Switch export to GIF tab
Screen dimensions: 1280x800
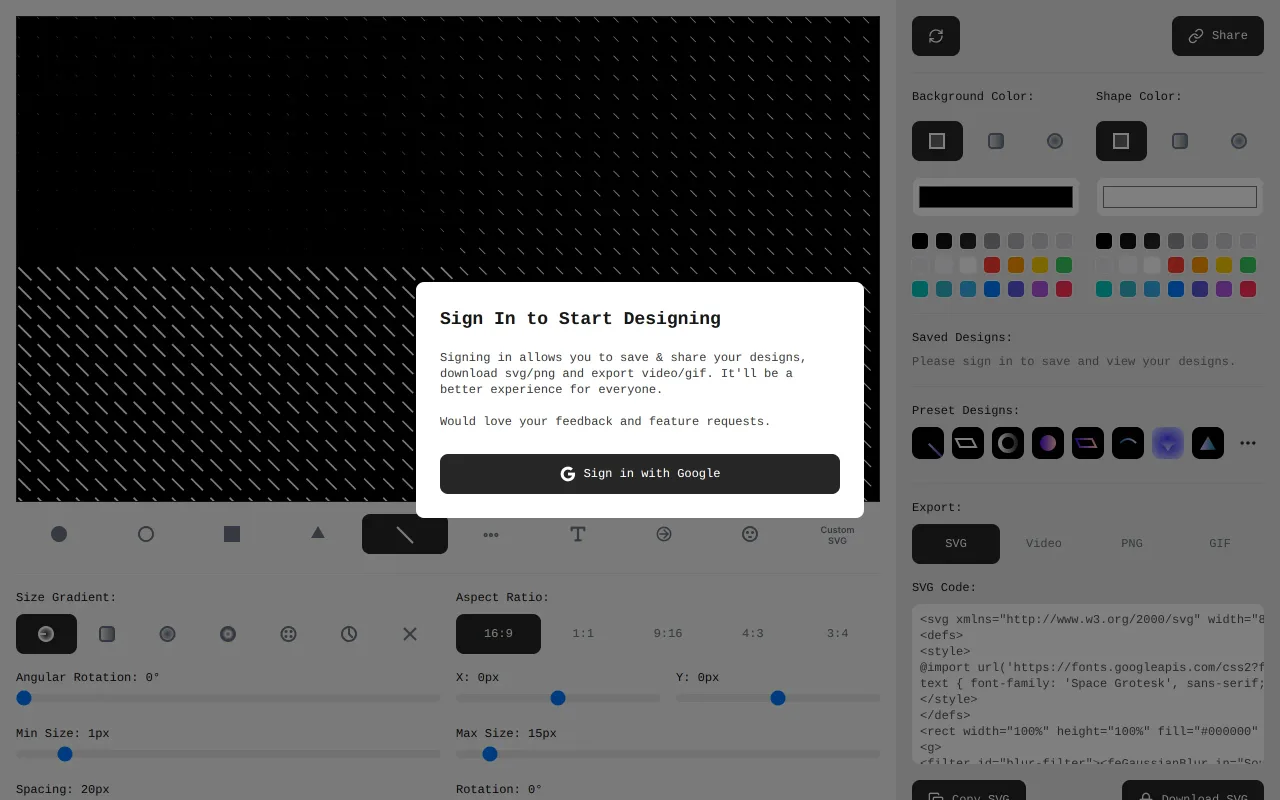tap(1220, 544)
